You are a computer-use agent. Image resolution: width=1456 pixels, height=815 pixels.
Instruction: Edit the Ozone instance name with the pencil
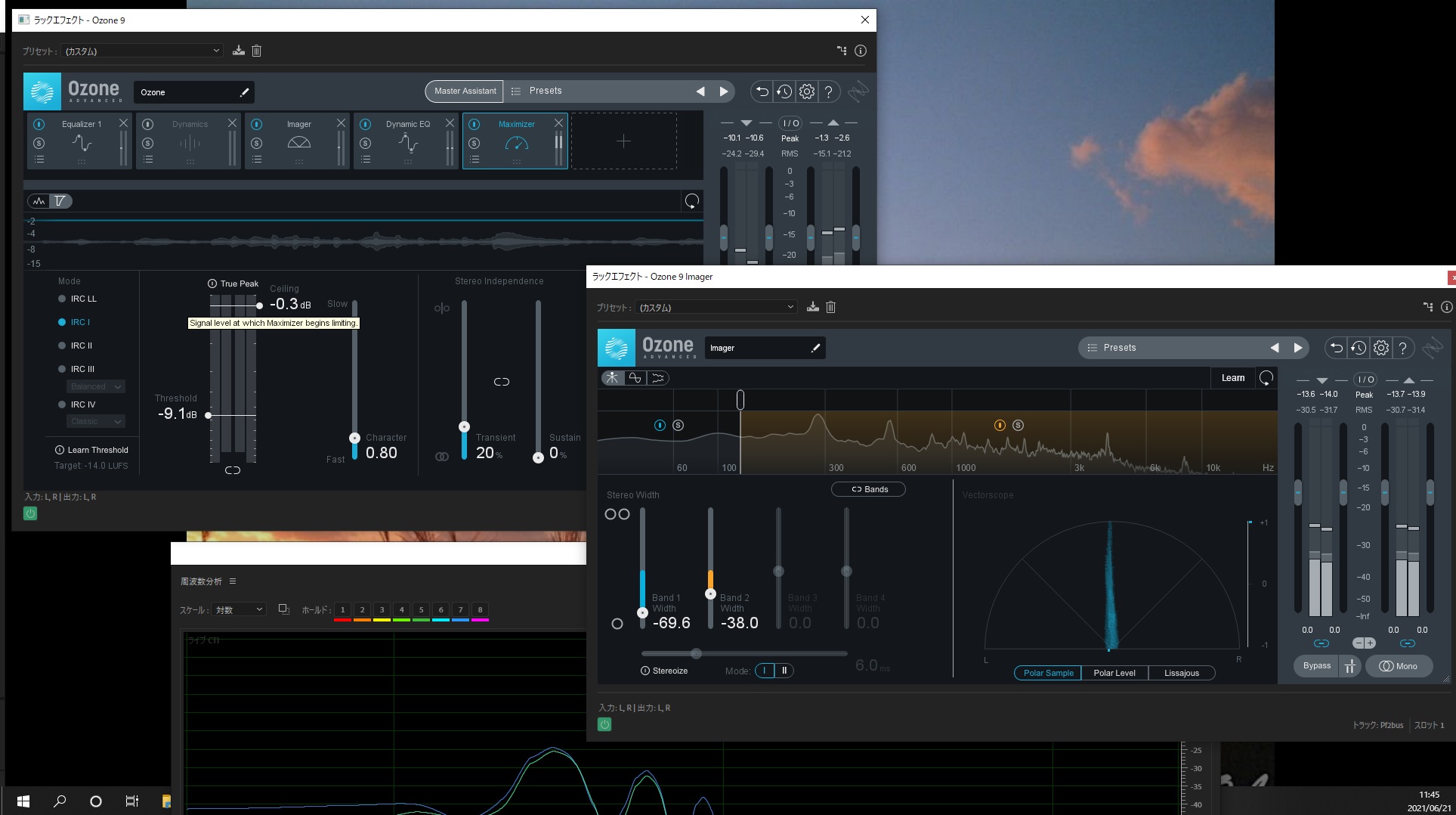pos(244,92)
